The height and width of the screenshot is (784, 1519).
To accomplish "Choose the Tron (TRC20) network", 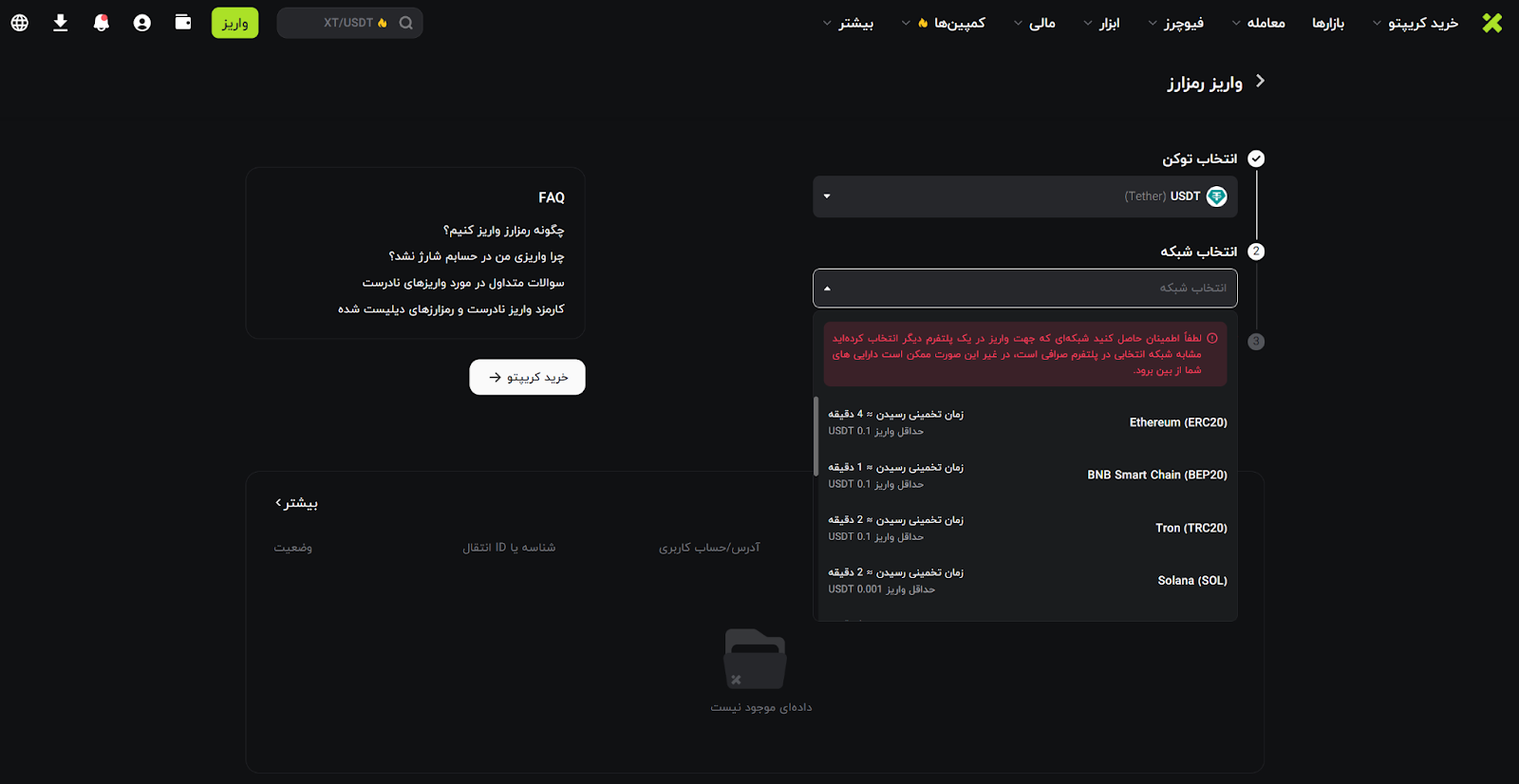I will (1025, 528).
